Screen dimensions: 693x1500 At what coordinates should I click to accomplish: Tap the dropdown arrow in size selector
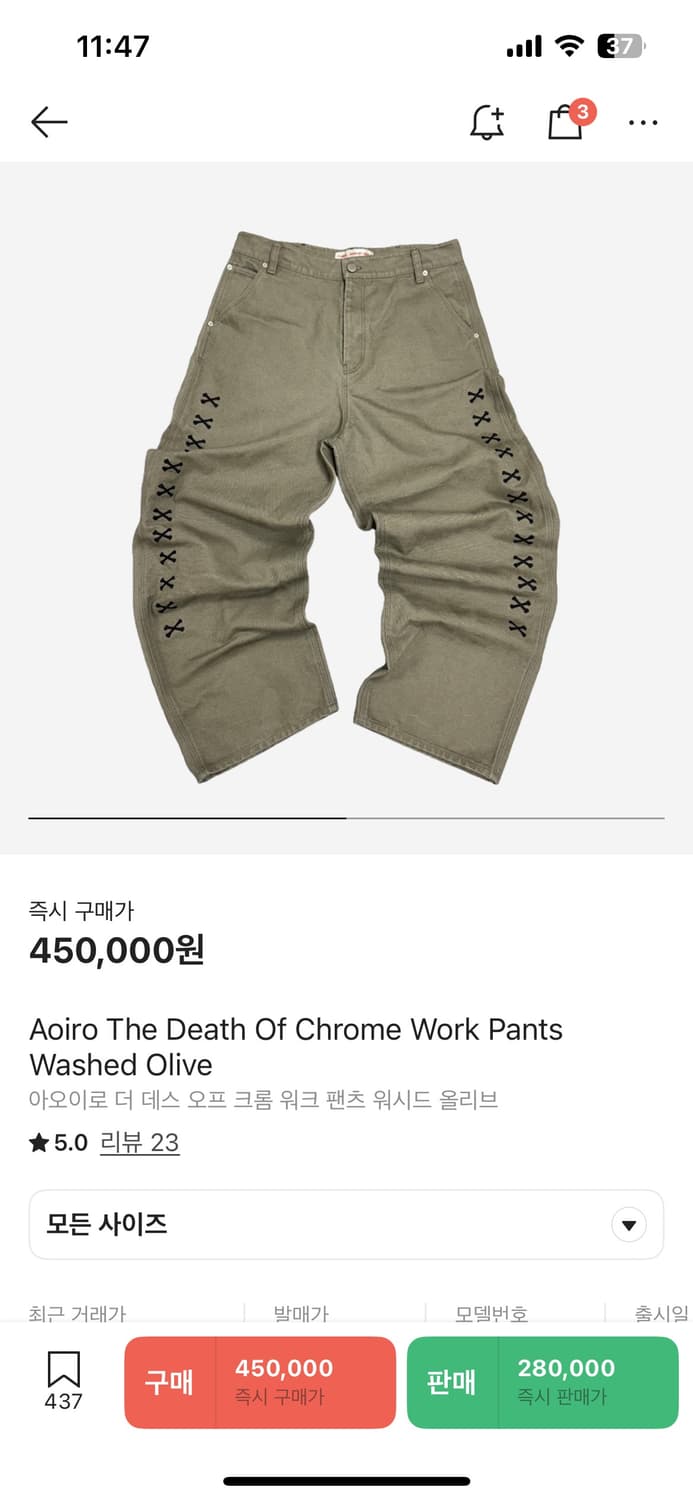coord(629,1224)
